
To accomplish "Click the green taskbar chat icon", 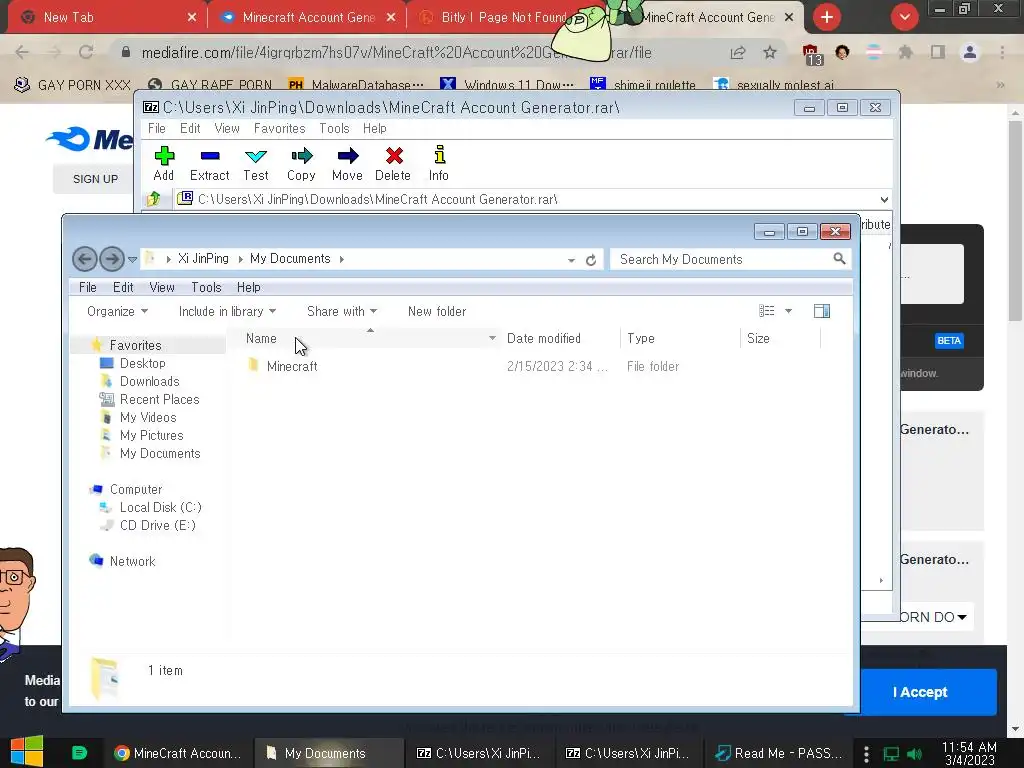I will [80, 753].
